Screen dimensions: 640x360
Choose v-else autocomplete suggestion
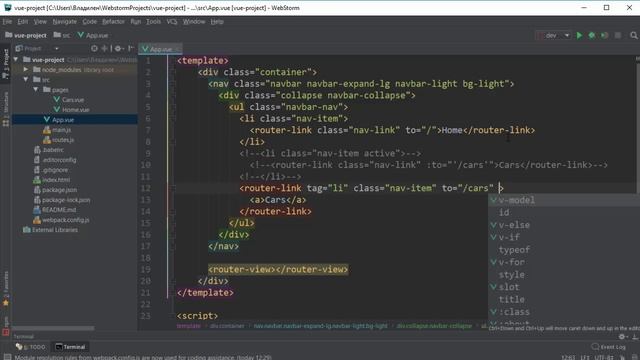click(564, 225)
